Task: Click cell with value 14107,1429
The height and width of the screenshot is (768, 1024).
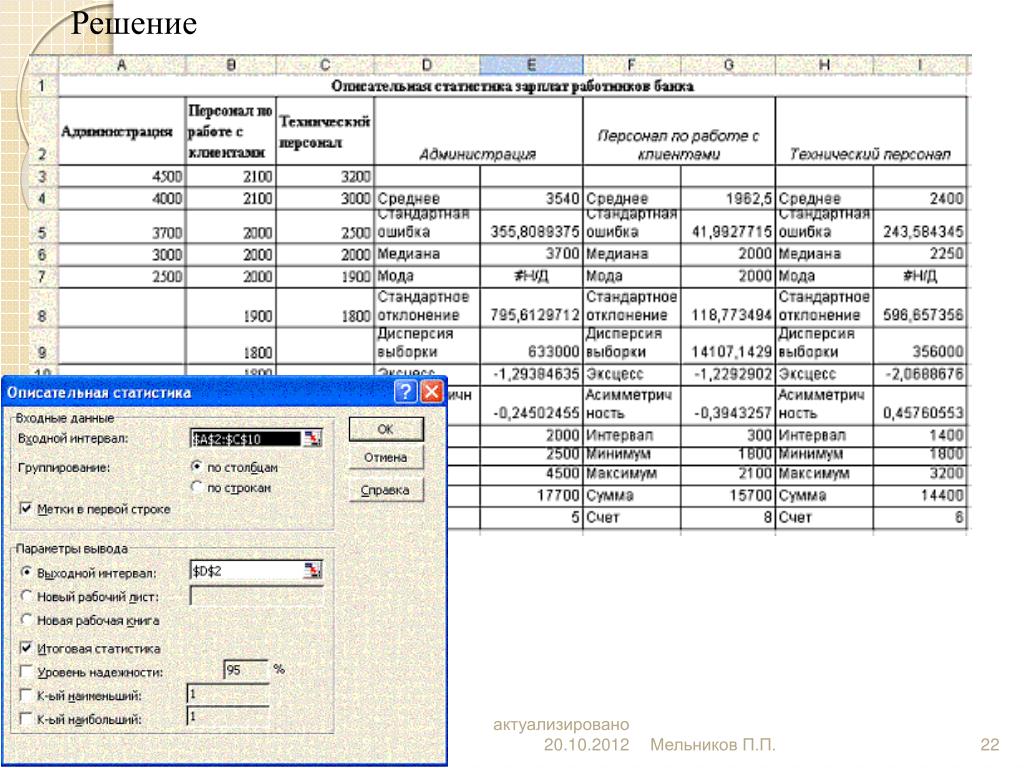Action: tap(728, 345)
